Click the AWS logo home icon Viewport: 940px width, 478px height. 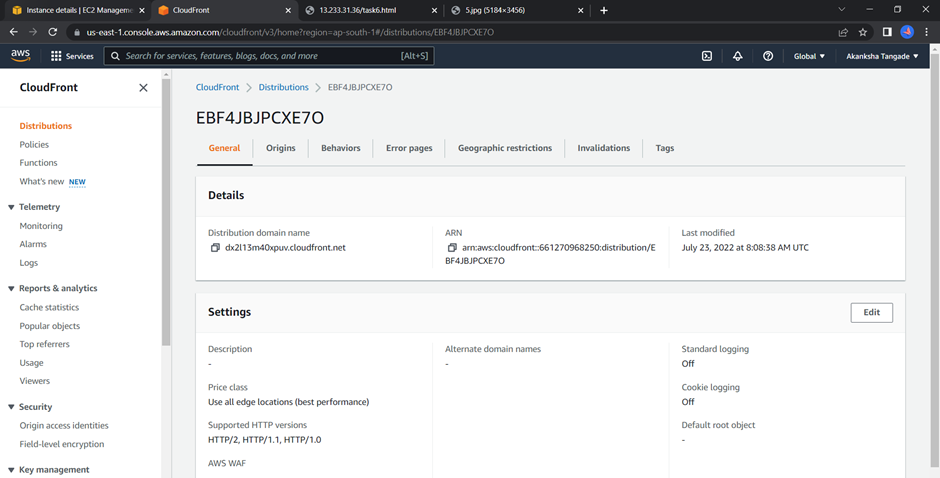20,56
